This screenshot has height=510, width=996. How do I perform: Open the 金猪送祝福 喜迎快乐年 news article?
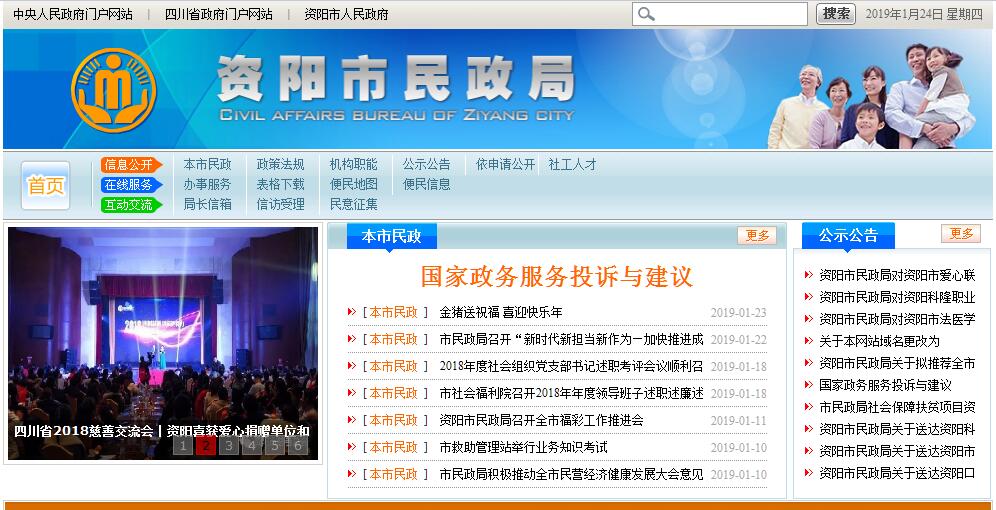click(501, 312)
